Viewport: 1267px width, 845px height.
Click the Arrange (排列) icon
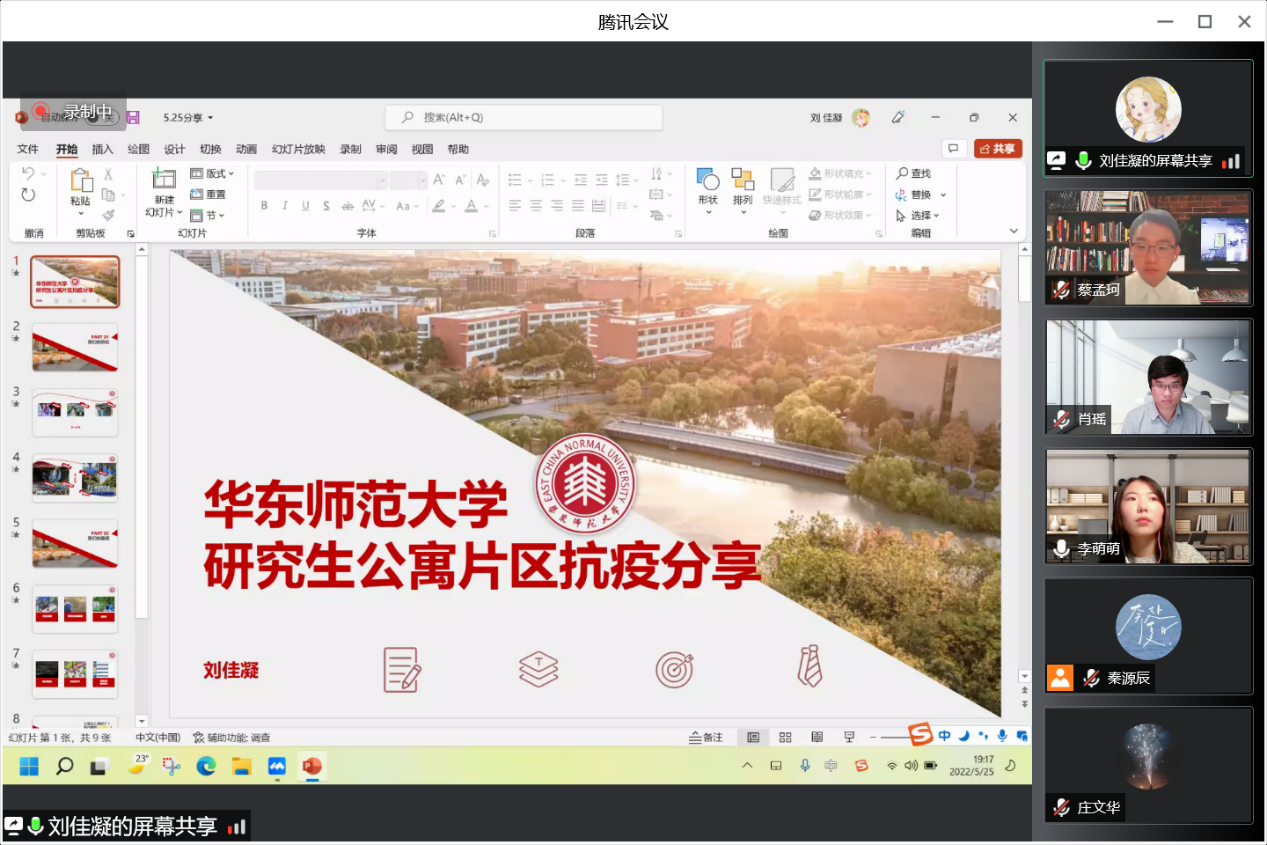click(742, 180)
